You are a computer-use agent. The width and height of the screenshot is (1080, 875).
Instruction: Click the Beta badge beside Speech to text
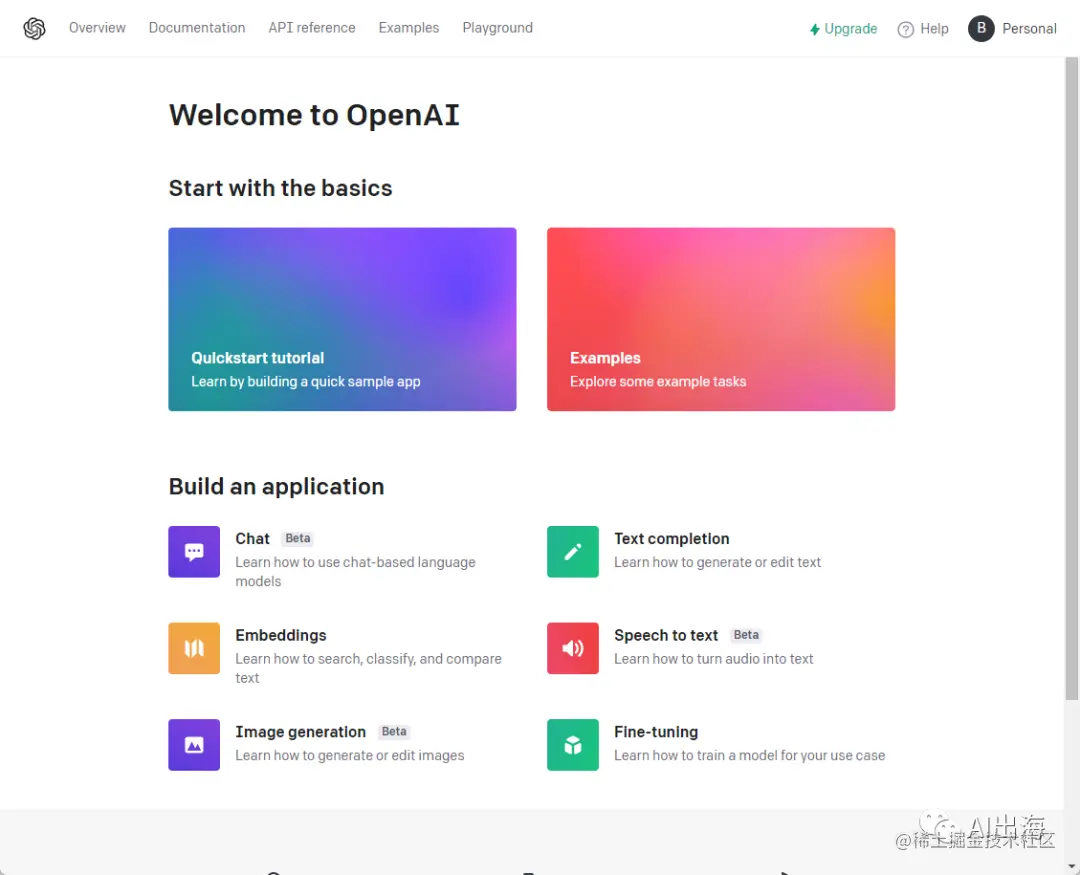(746, 635)
